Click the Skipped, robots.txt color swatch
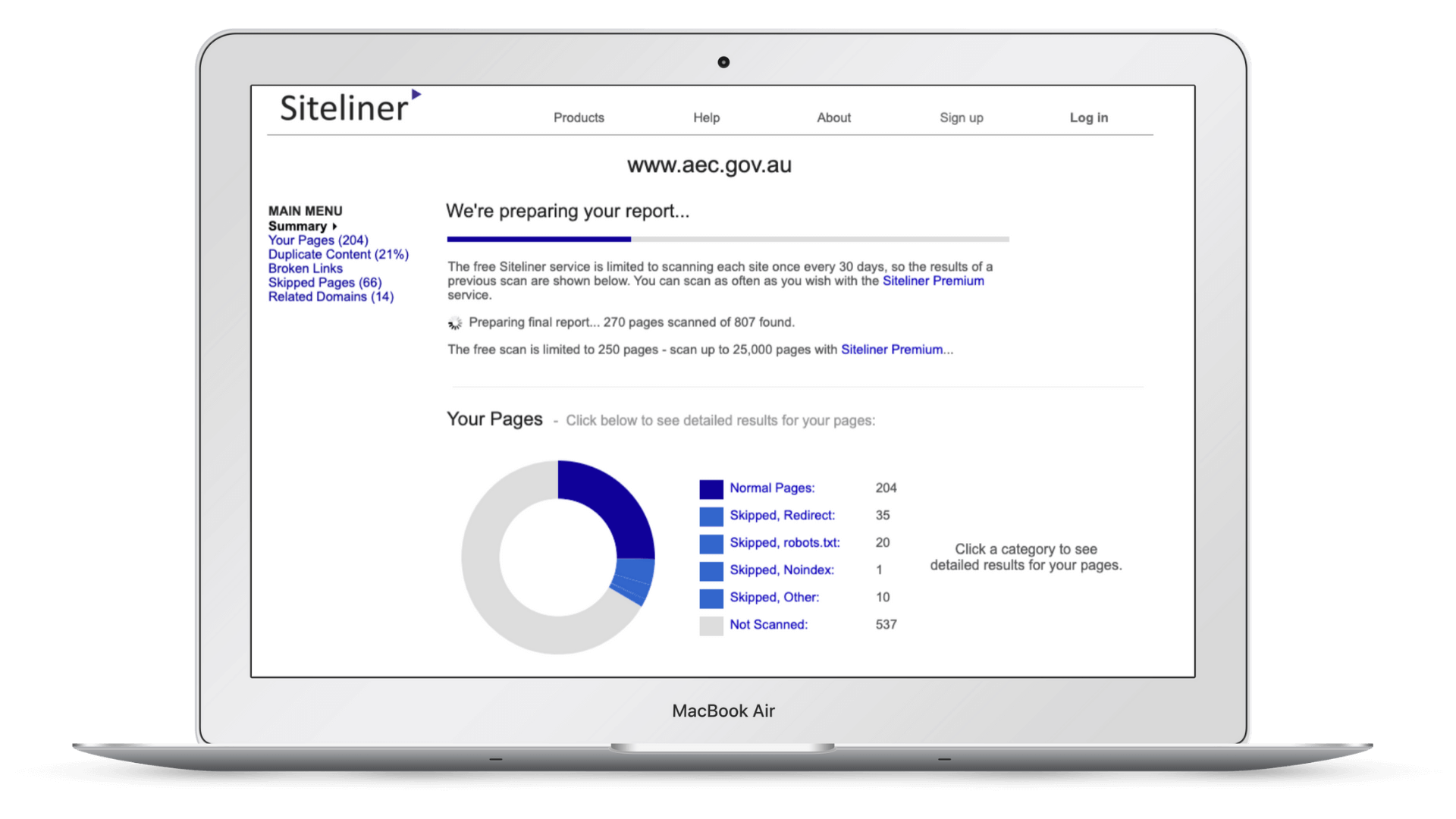 pyautogui.click(x=711, y=544)
